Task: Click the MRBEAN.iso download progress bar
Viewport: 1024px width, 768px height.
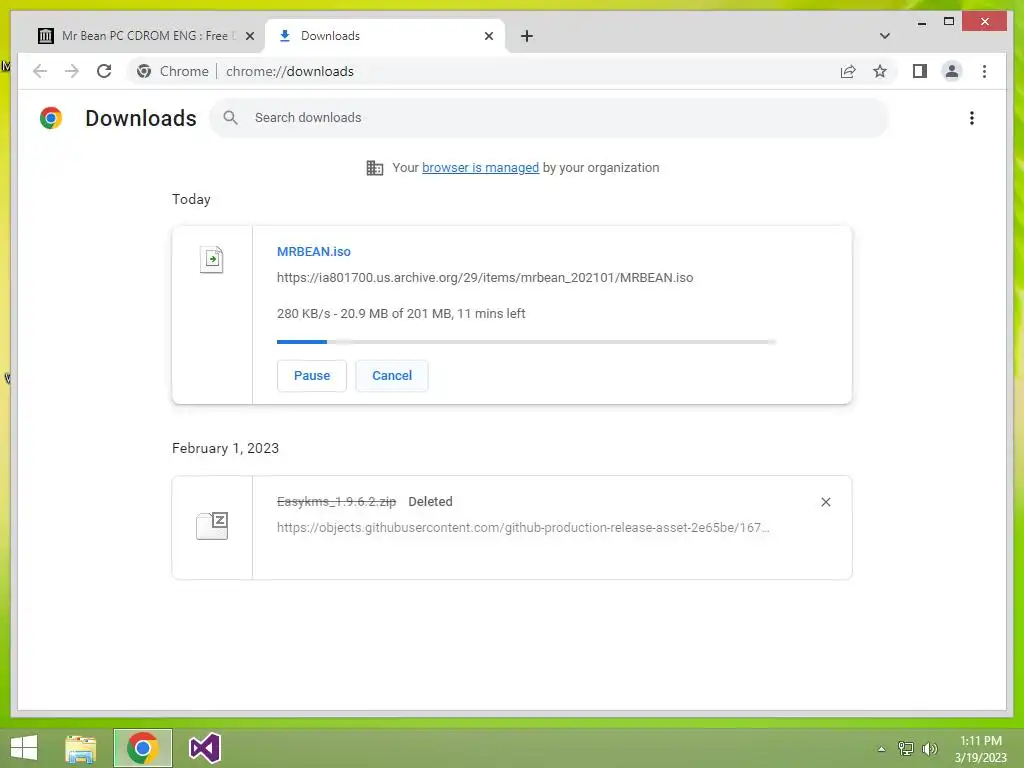Action: pyautogui.click(x=526, y=342)
